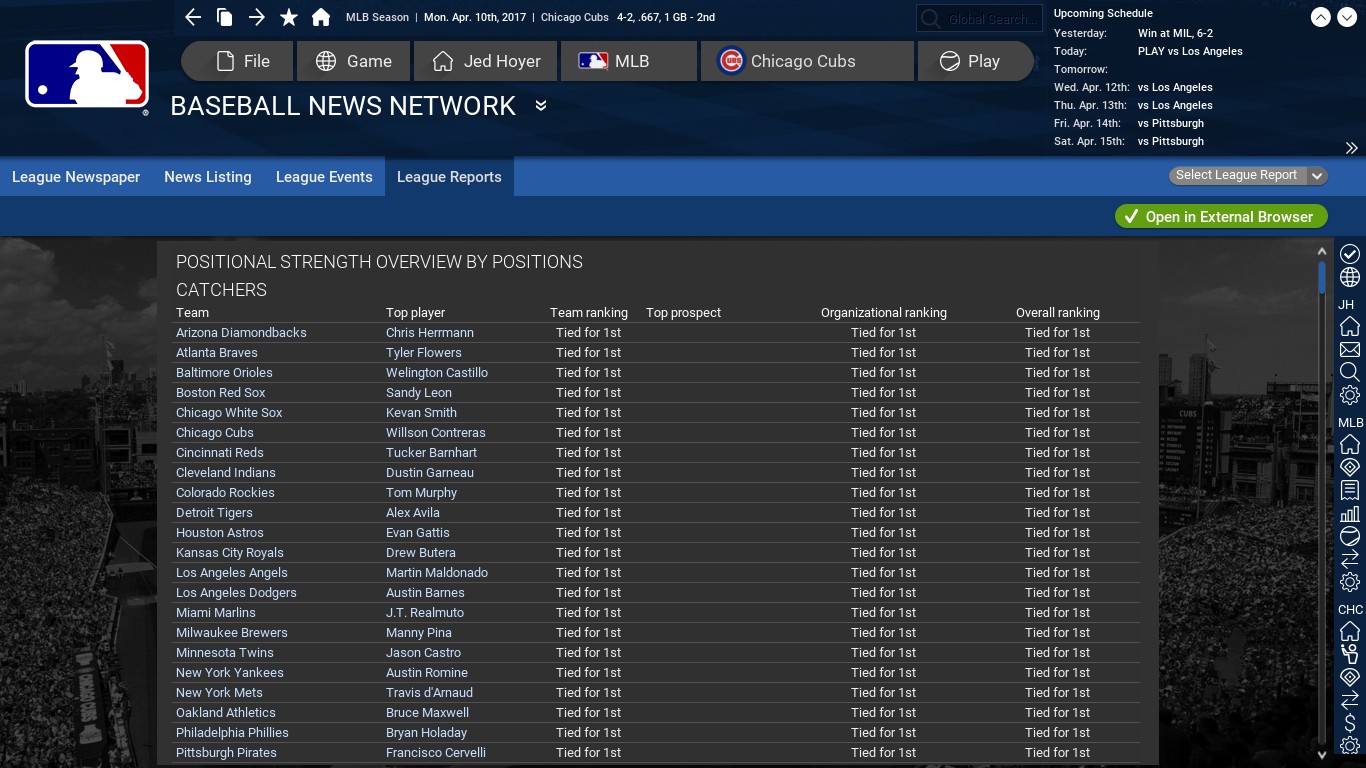
Task: Expand the Baseball News Network title chevron
Action: pyautogui.click(x=541, y=106)
